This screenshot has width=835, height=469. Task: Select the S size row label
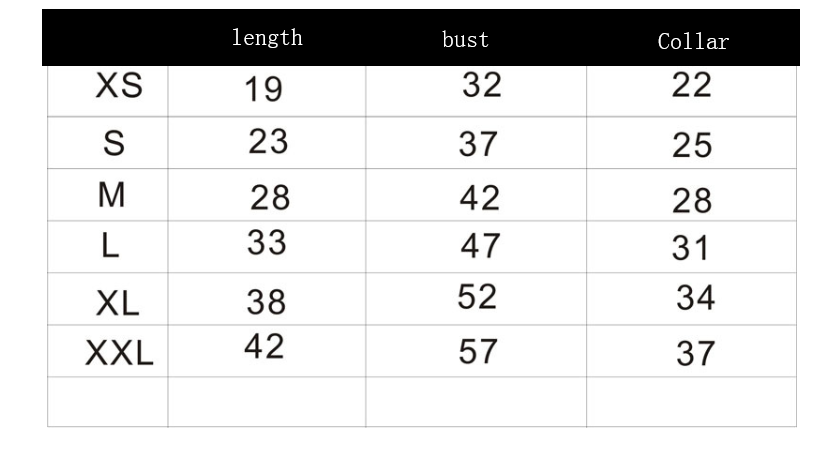(x=114, y=144)
